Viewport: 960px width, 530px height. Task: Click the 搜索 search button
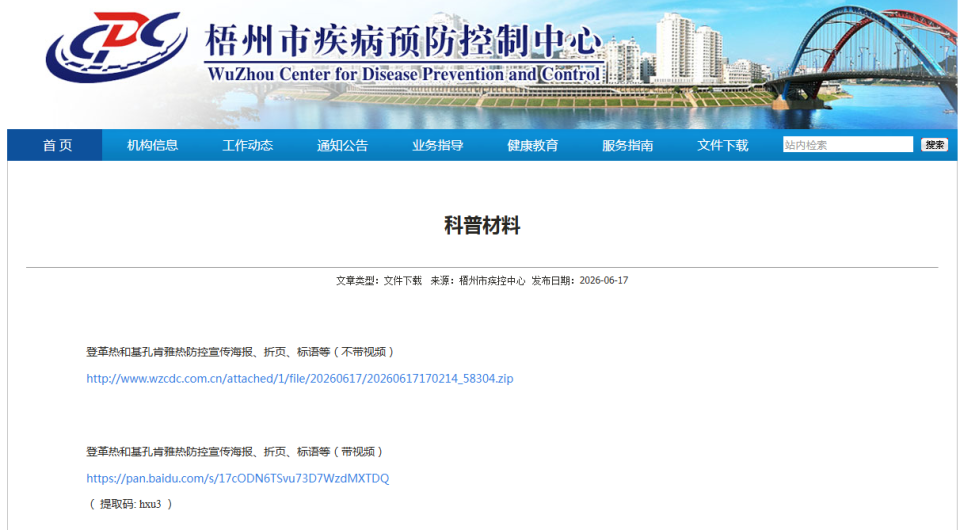pos(934,144)
